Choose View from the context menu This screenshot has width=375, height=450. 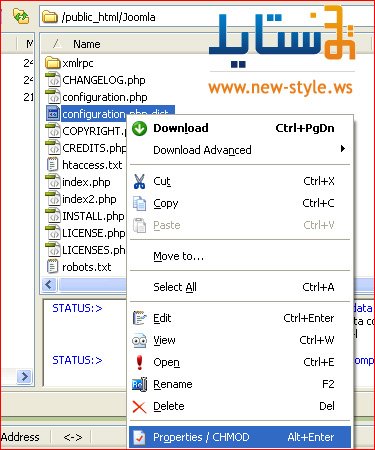(240, 340)
